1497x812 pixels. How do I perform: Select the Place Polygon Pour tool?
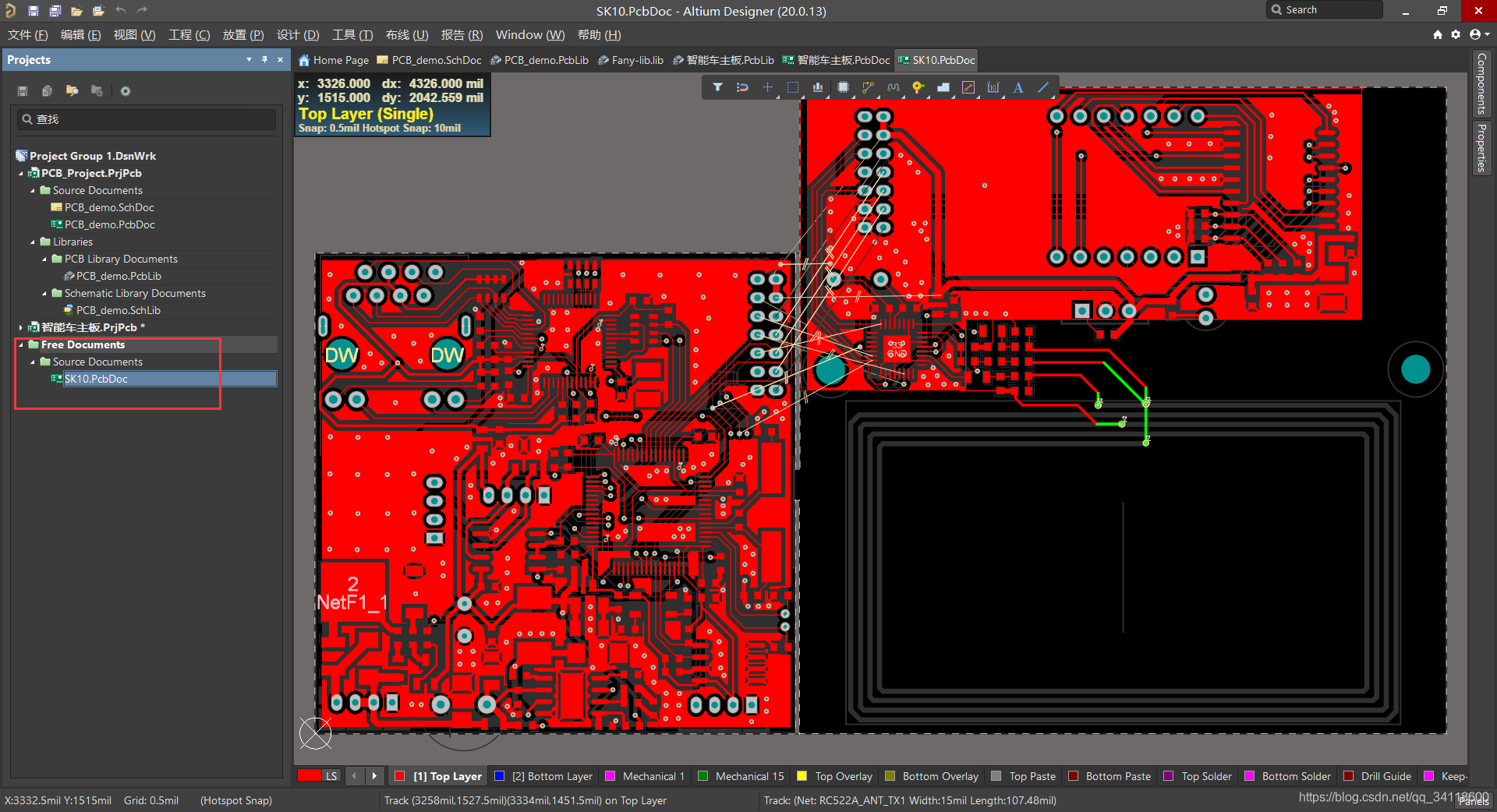pyautogui.click(x=944, y=87)
